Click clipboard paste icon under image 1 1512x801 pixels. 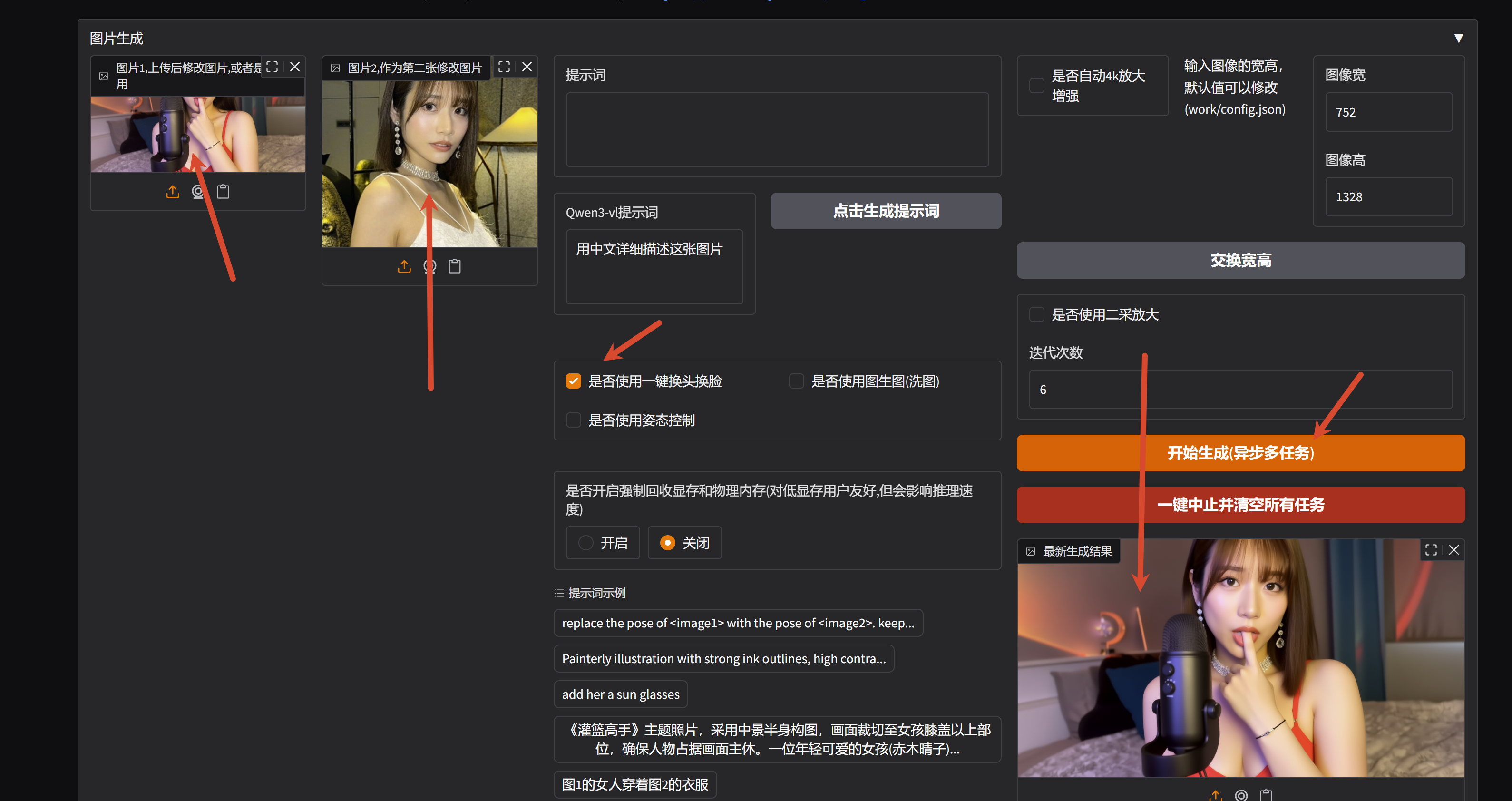tap(223, 192)
